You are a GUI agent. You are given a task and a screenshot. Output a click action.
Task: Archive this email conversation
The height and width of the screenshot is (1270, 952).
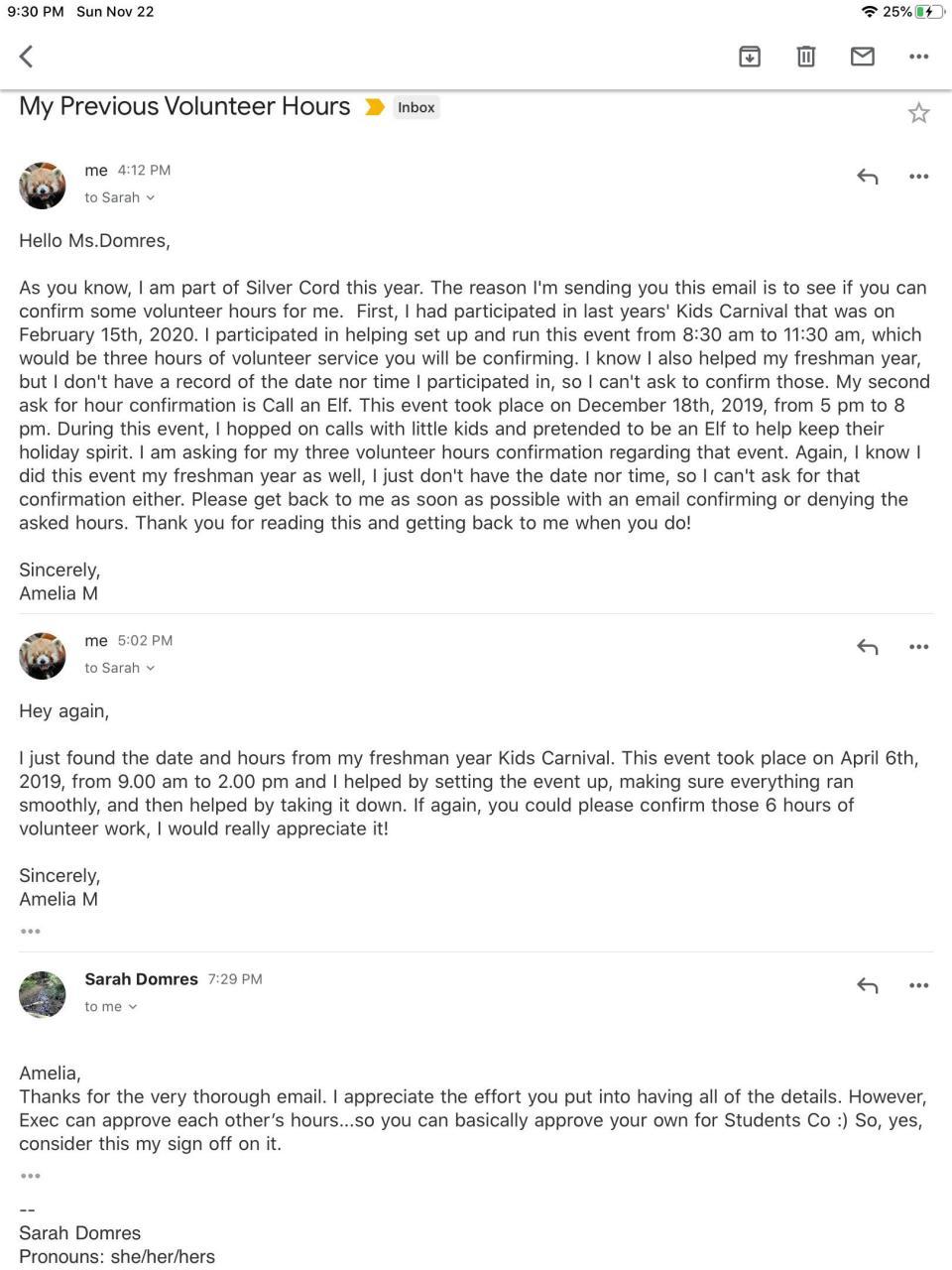(x=750, y=57)
